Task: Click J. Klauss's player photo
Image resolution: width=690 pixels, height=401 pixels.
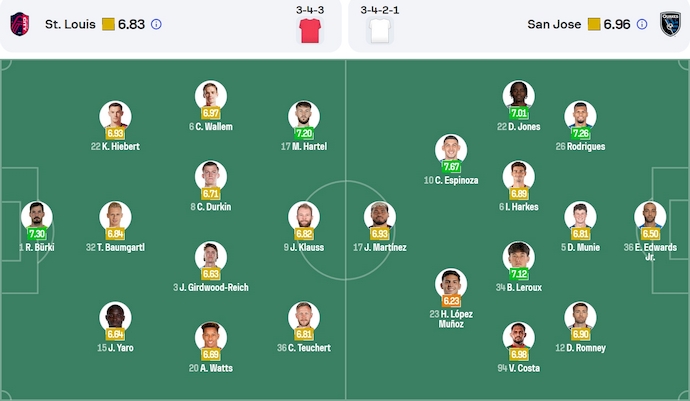Action: click(303, 215)
